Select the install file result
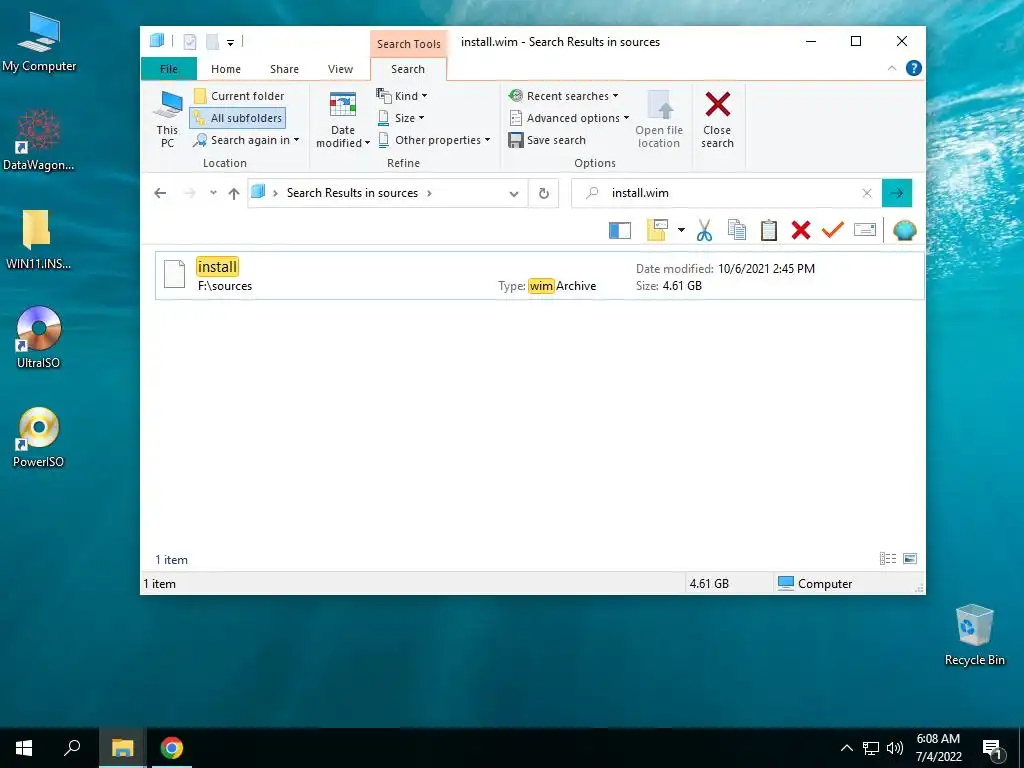This screenshot has height=768, width=1024. (x=539, y=276)
